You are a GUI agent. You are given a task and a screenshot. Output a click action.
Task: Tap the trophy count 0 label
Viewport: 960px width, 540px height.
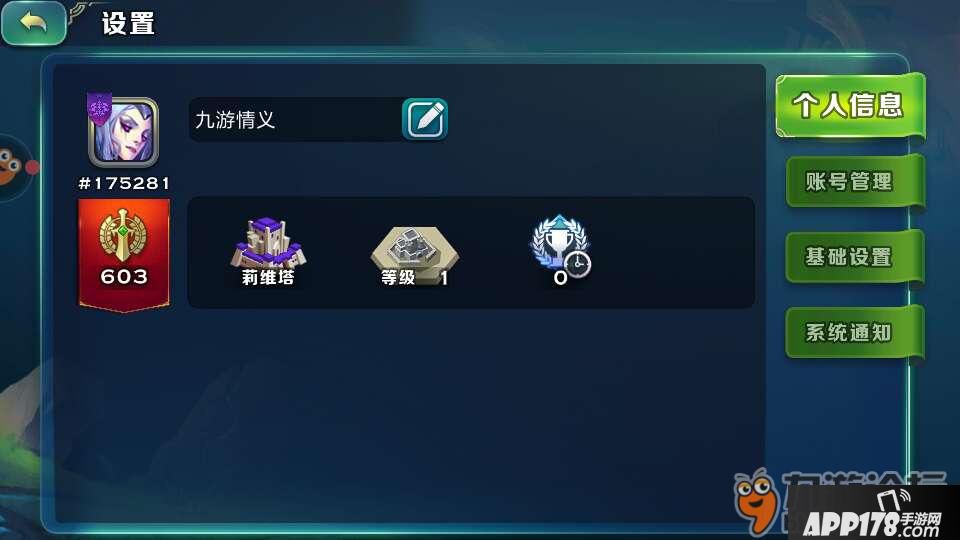[560, 279]
